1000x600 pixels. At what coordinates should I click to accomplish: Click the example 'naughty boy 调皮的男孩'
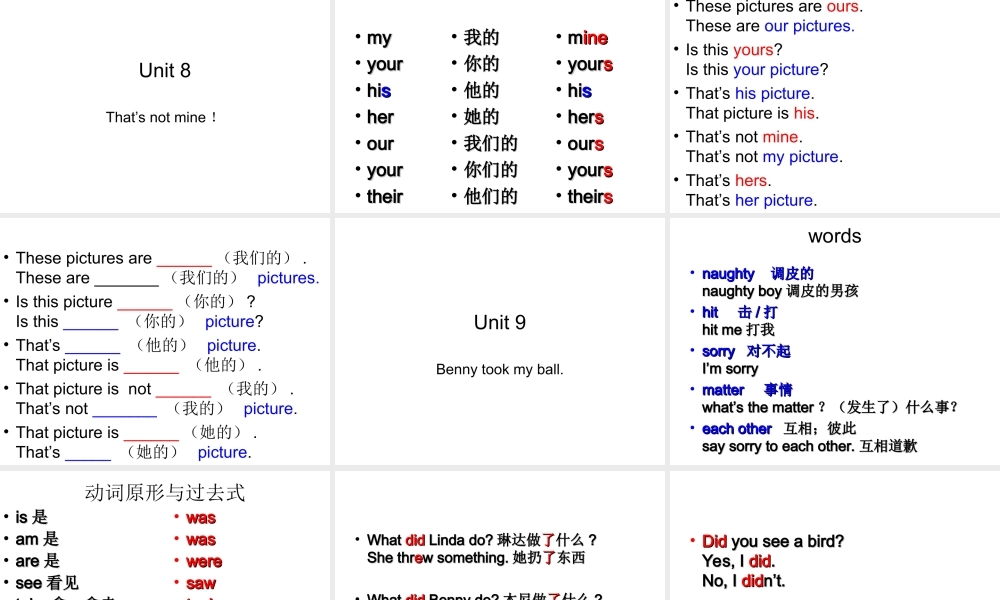779,291
